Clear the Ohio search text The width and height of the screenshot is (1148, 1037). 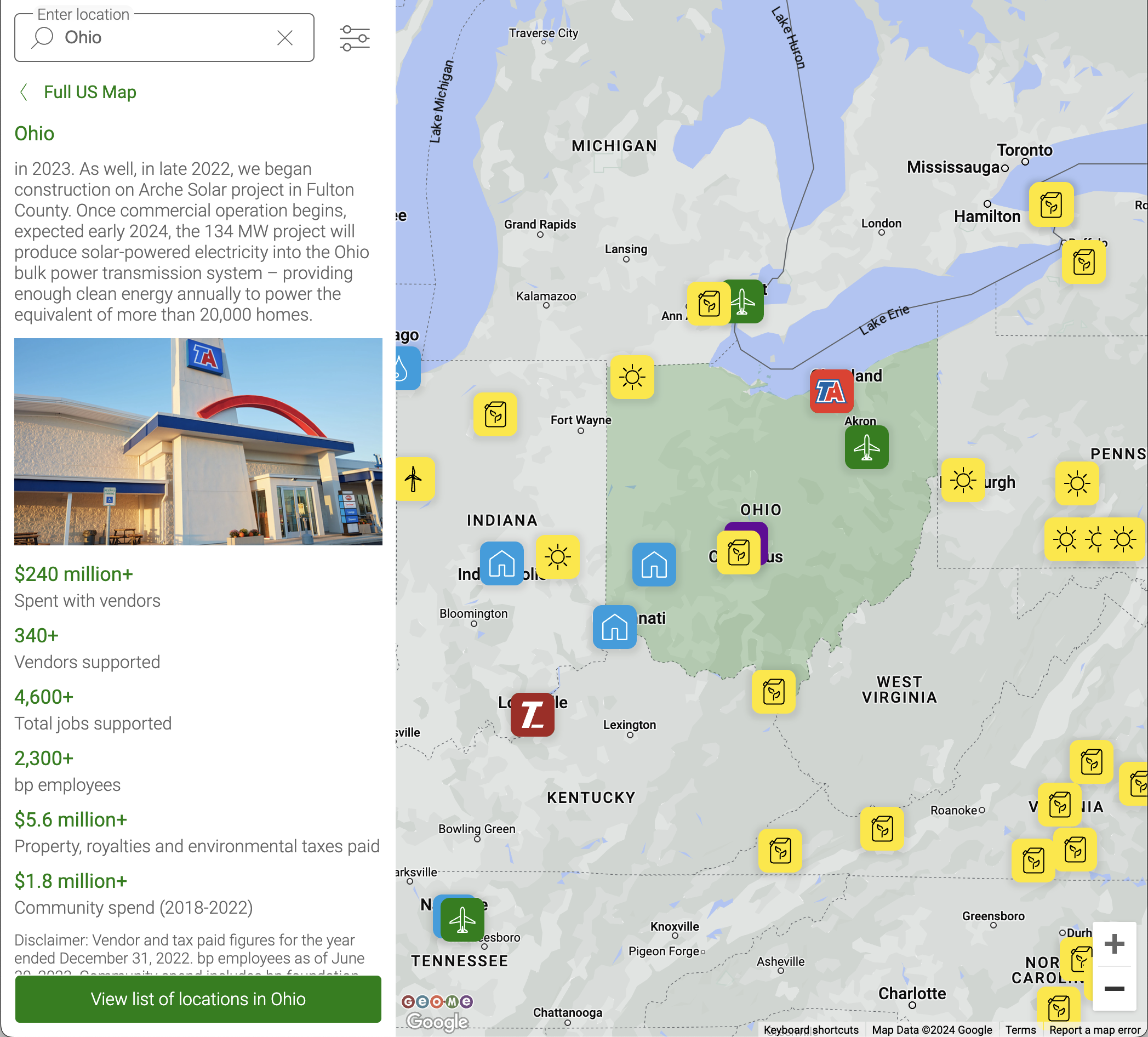pos(285,38)
